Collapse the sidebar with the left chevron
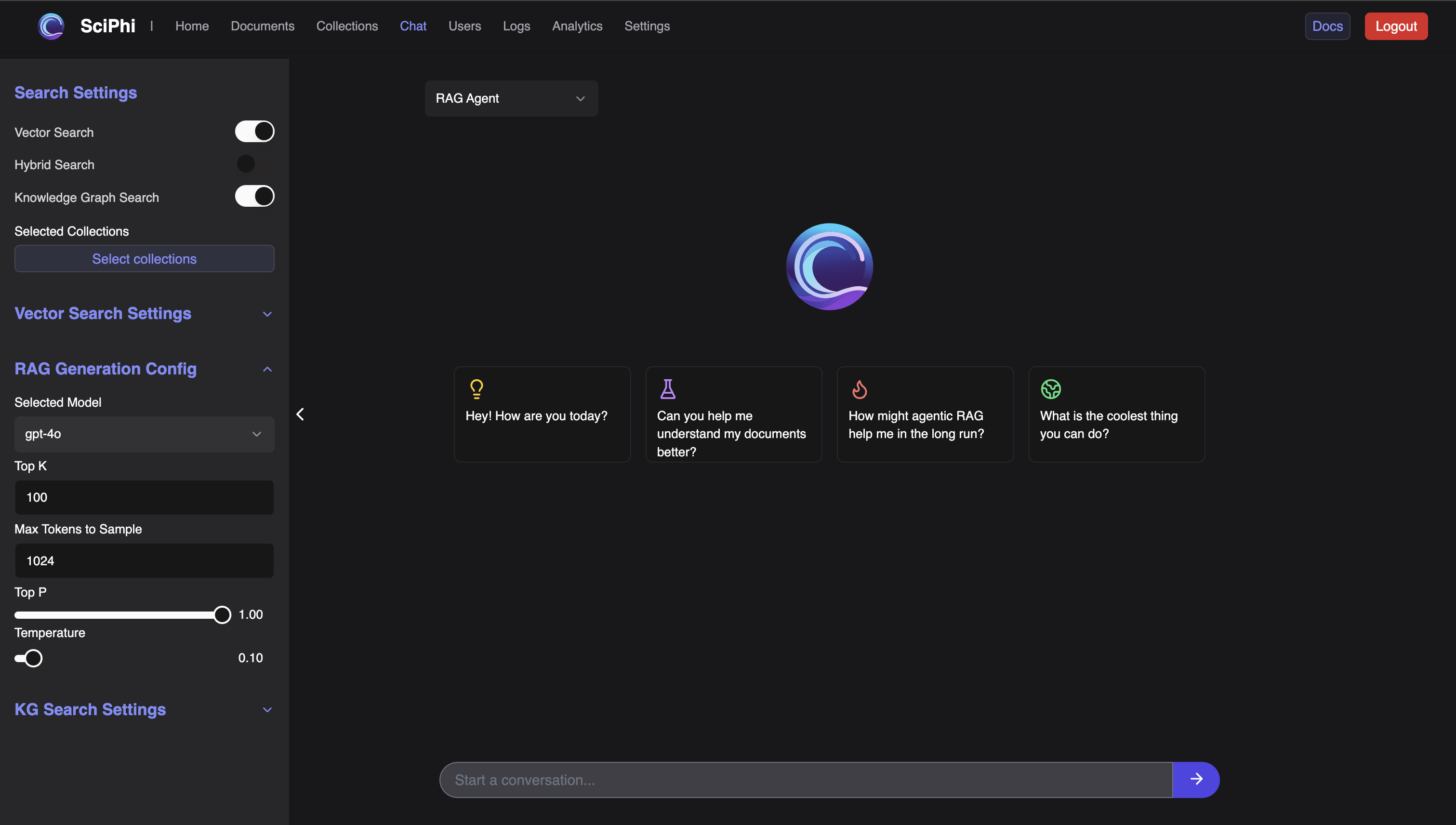 [300, 414]
